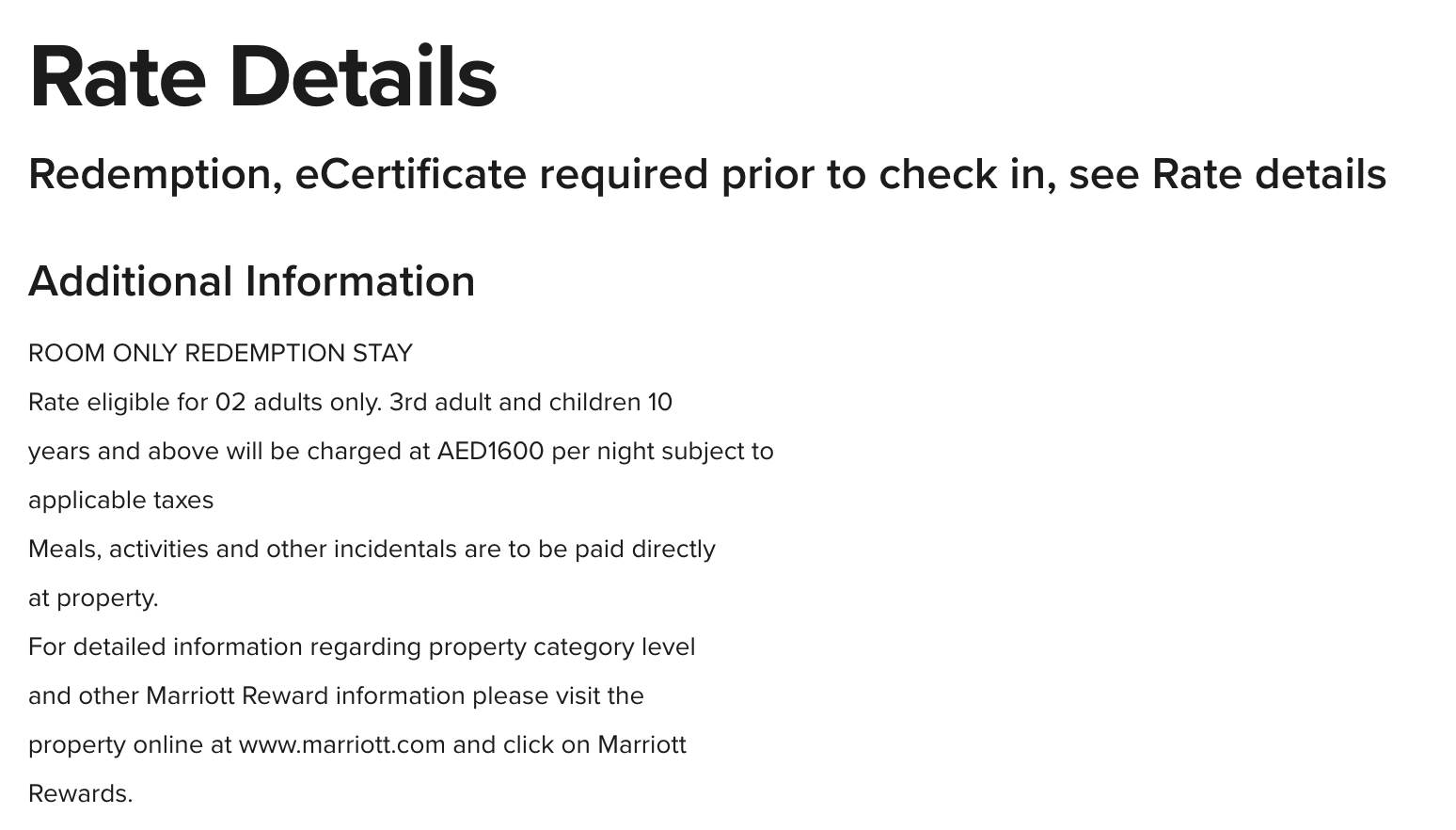Click 'property category level' text
The height and width of the screenshot is (830, 1456).
562,647
